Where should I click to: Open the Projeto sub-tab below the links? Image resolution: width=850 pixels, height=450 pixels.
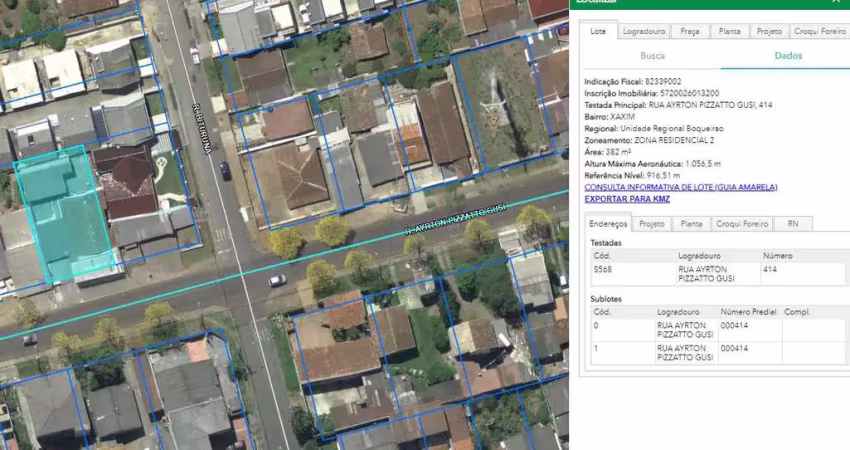(x=652, y=224)
